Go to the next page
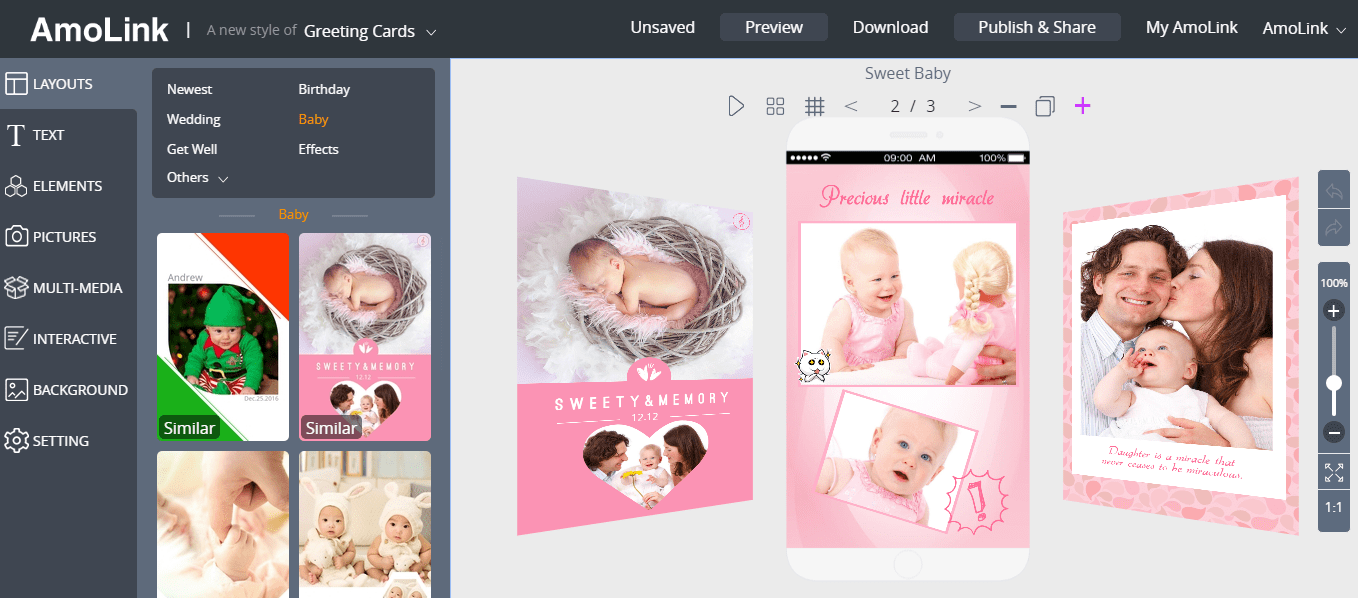The height and width of the screenshot is (598, 1358). [x=975, y=106]
